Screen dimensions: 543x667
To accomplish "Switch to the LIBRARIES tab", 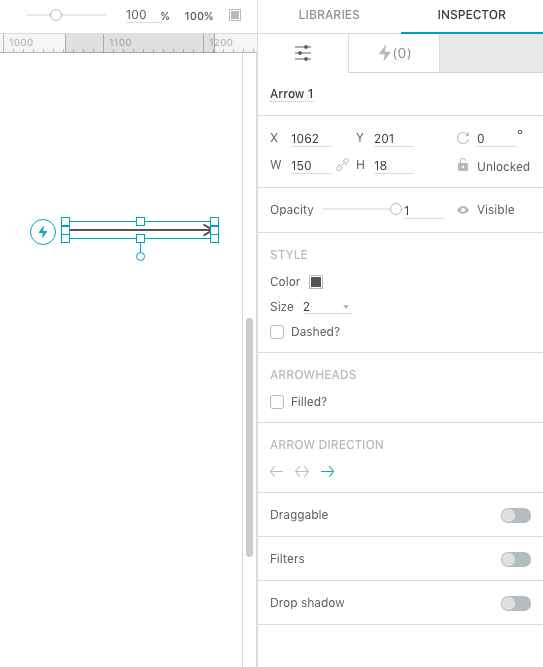I will point(329,15).
